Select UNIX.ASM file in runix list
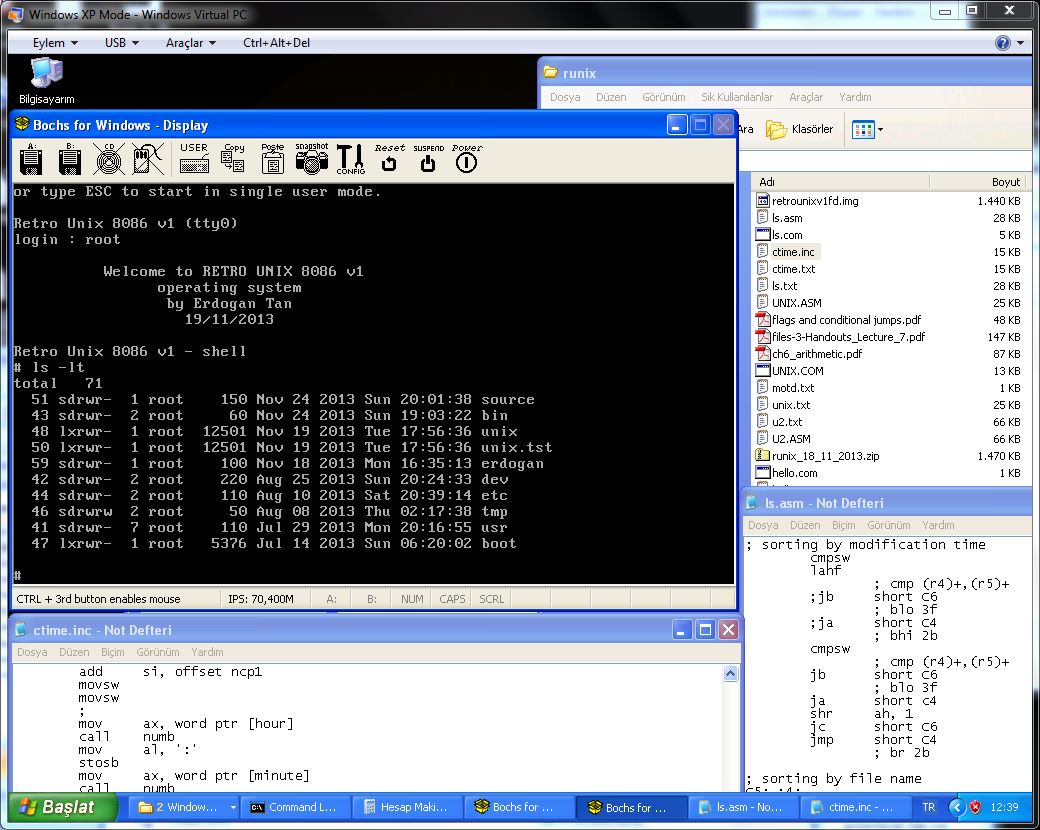The height and width of the screenshot is (830, 1040). pos(789,303)
